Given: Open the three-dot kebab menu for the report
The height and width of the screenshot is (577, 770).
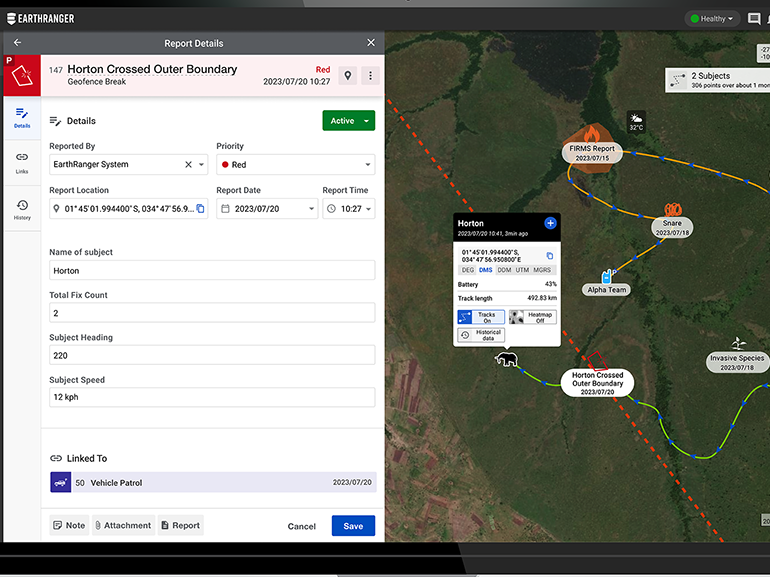Looking at the screenshot, I should point(370,76).
